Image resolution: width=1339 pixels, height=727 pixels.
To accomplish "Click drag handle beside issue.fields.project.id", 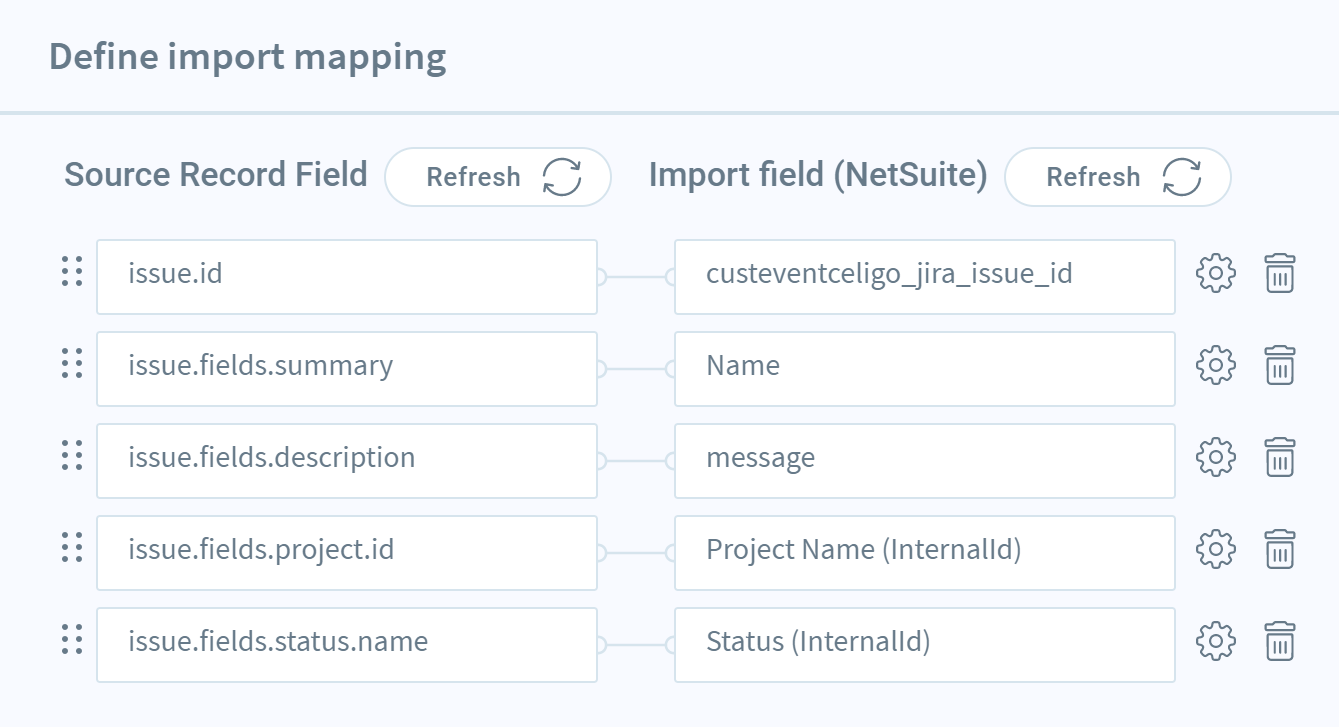I will point(71,547).
